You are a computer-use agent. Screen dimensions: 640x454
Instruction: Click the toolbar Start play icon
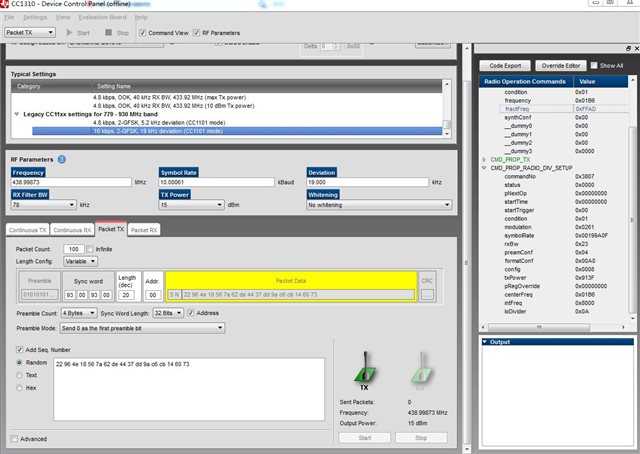[x=69, y=32]
